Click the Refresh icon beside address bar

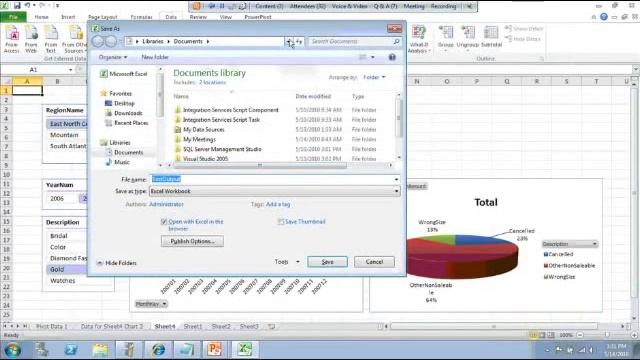[299, 42]
